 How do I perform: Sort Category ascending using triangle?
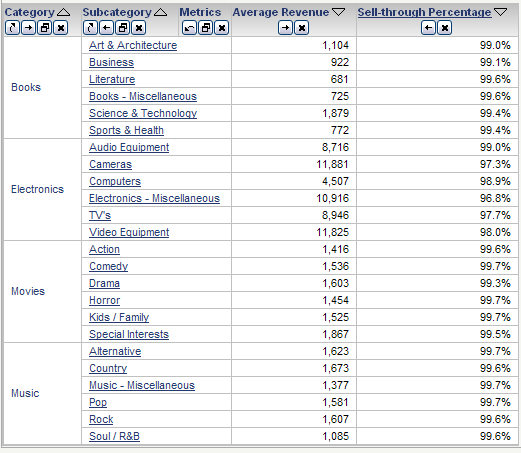tap(63, 13)
